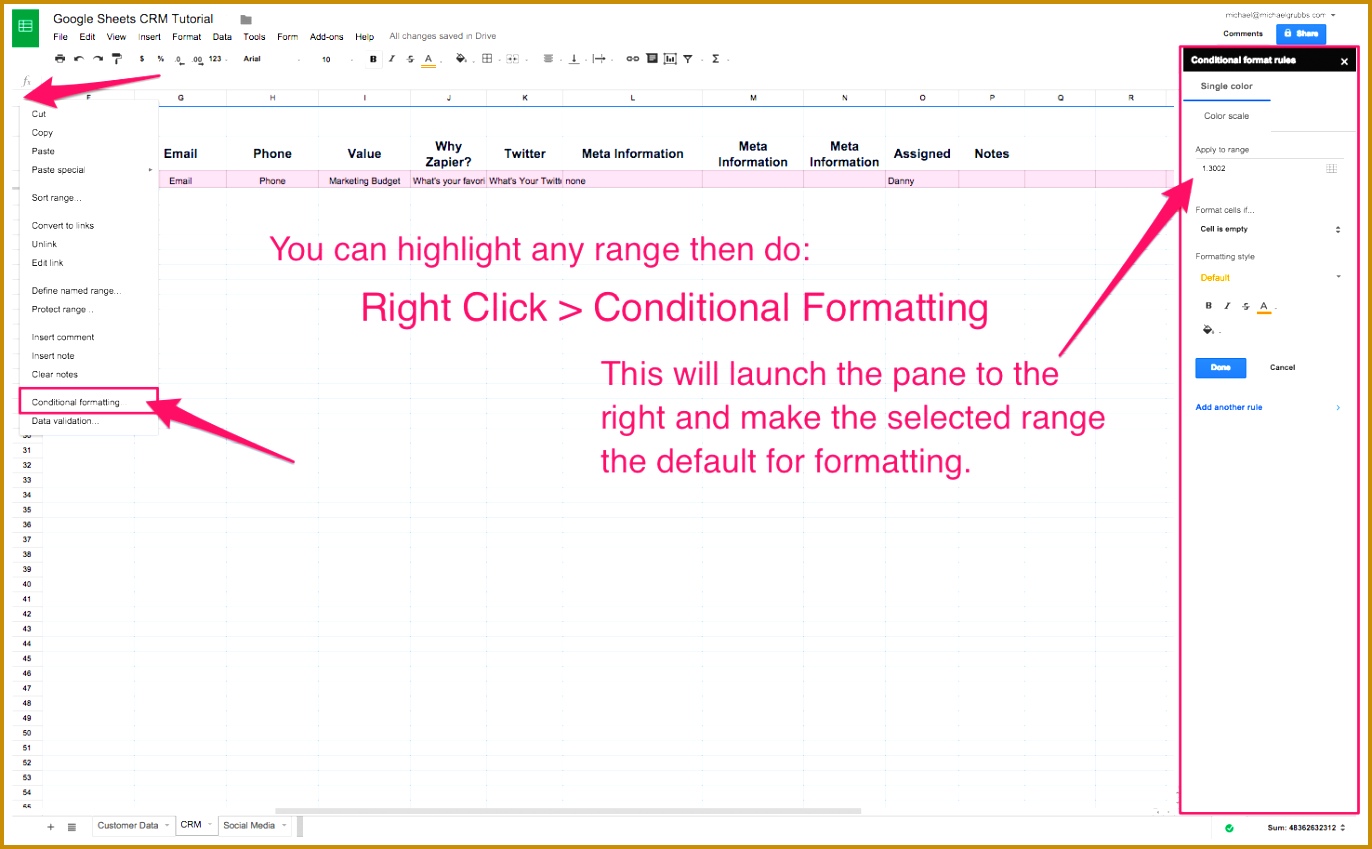1372x849 pixels.
Task: Click the Undo arrow in the toolbar
Action: pos(79,59)
